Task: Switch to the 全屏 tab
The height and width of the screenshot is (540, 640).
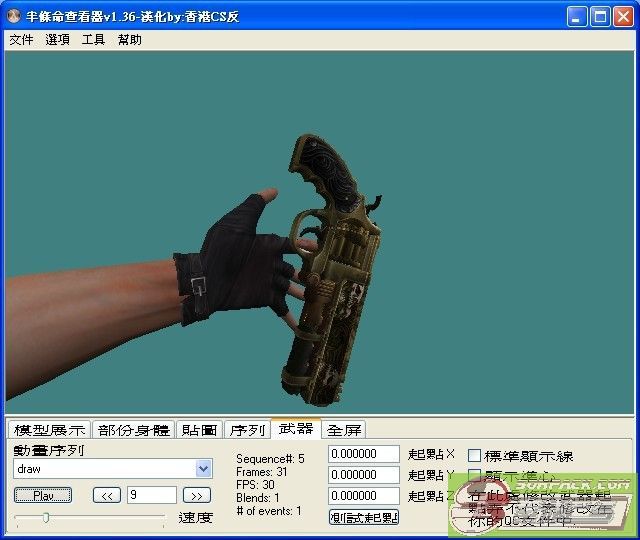Action: click(x=345, y=430)
